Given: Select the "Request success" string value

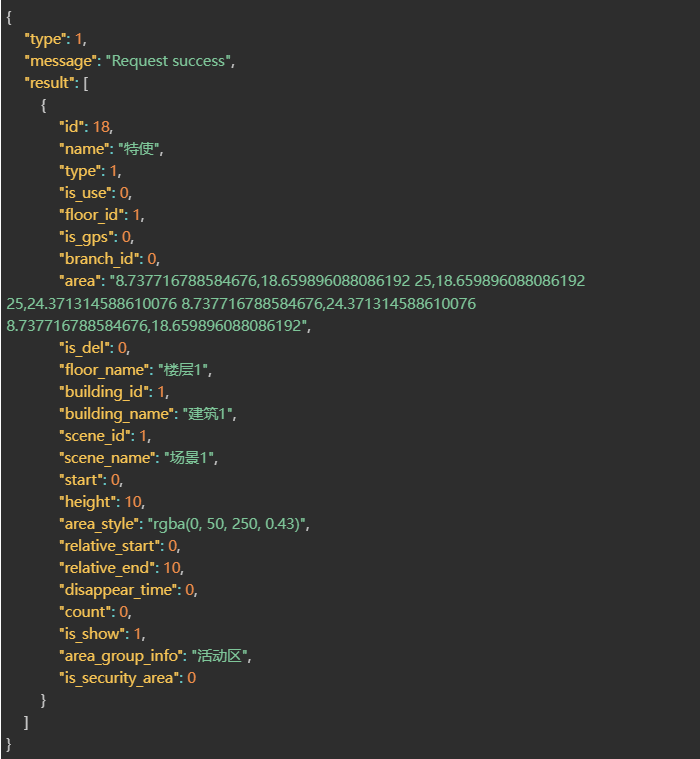Looking at the screenshot, I should [x=168, y=61].
